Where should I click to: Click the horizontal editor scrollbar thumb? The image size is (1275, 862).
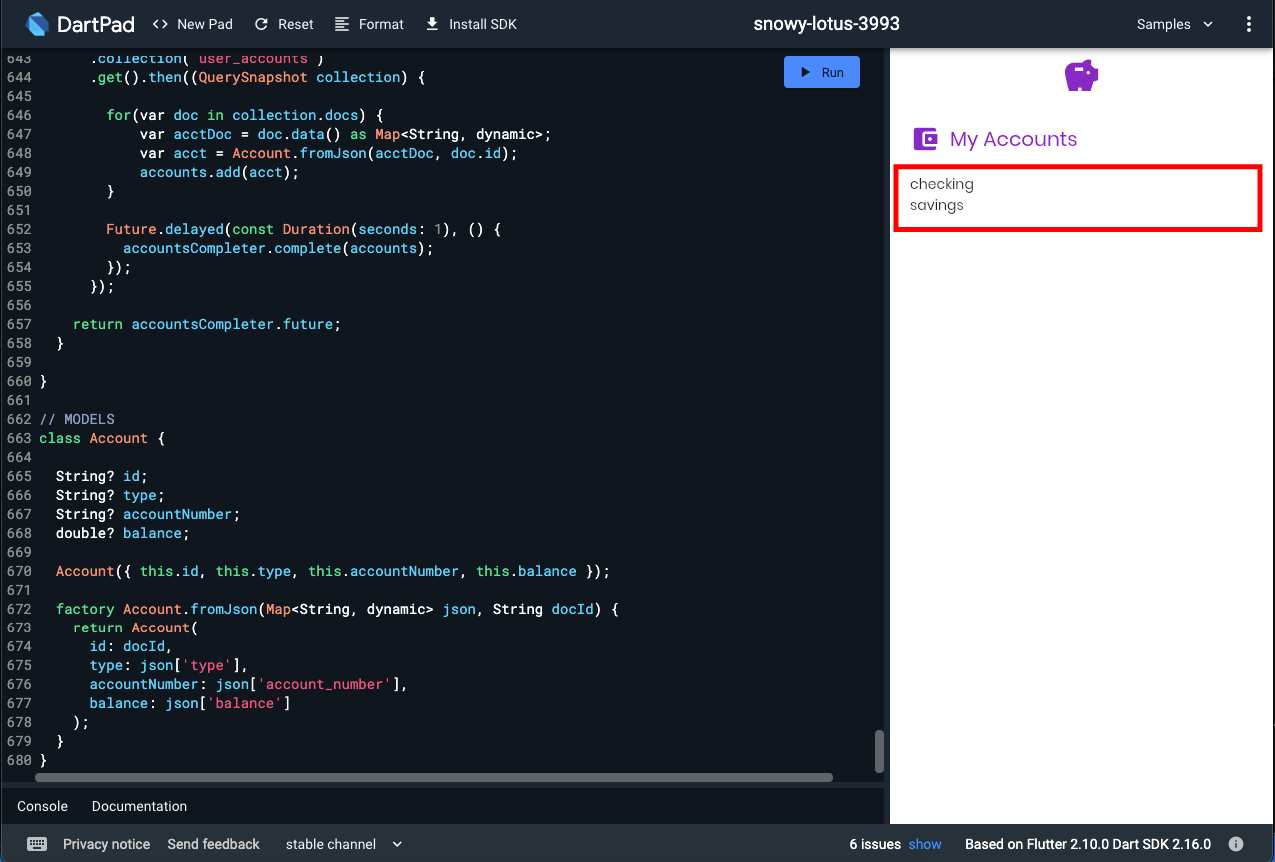tap(435, 777)
